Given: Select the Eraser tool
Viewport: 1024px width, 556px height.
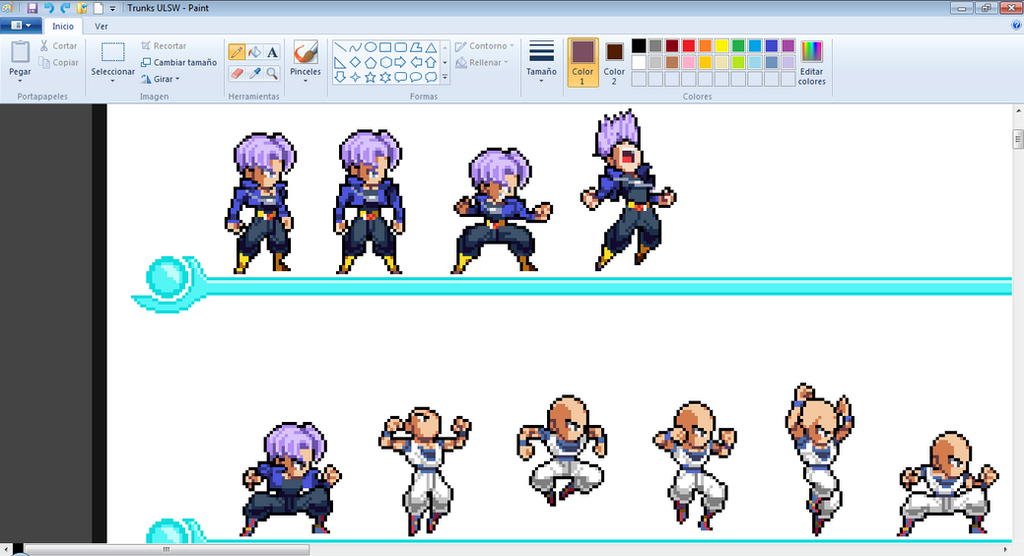Looking at the screenshot, I should tap(236, 73).
